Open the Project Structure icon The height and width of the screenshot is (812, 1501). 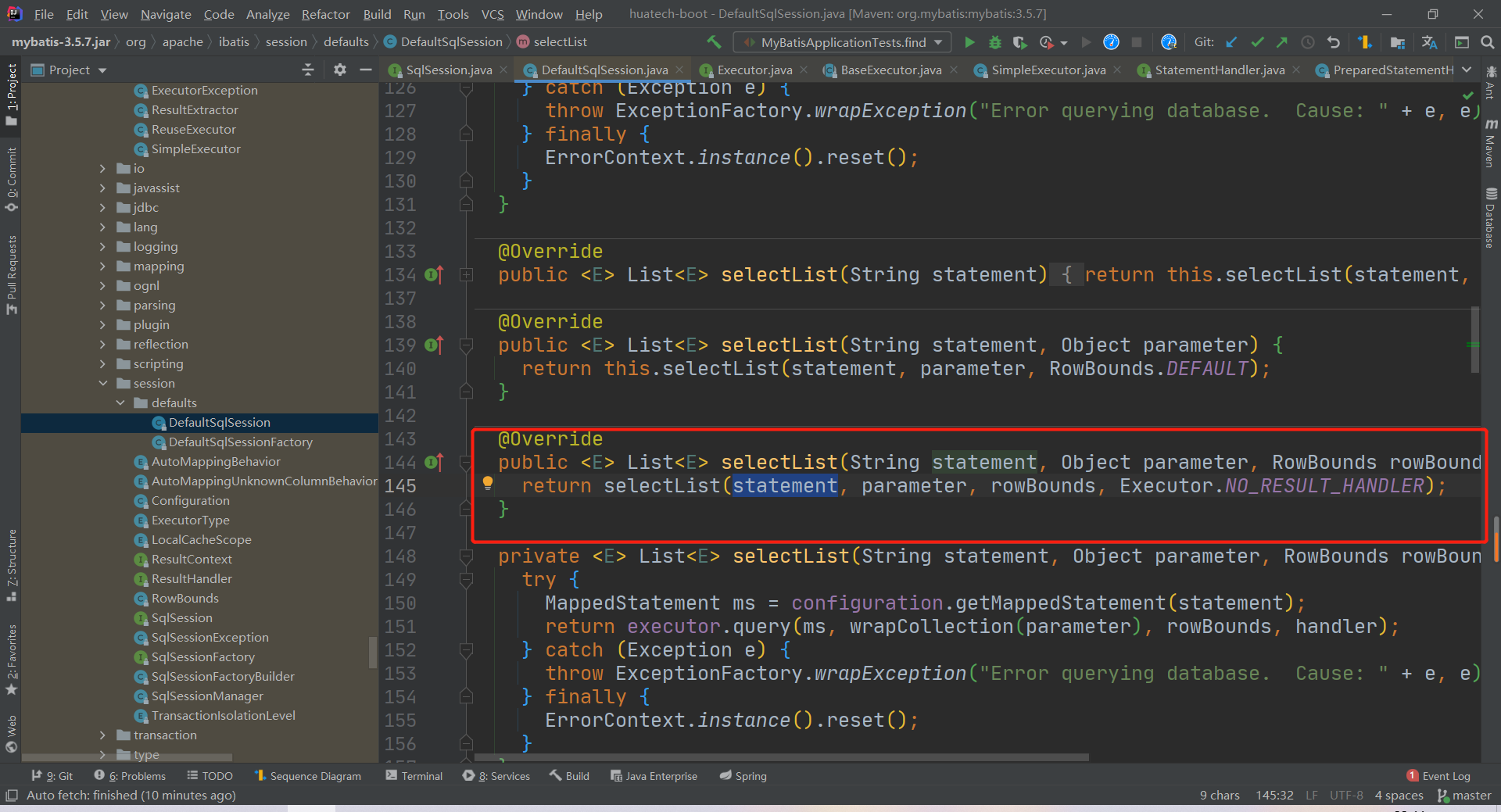1398,42
